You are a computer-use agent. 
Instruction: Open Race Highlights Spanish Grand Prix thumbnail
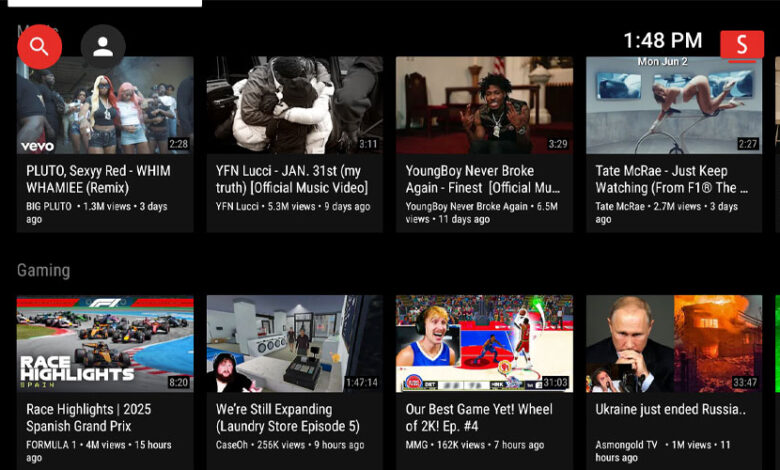coord(105,343)
